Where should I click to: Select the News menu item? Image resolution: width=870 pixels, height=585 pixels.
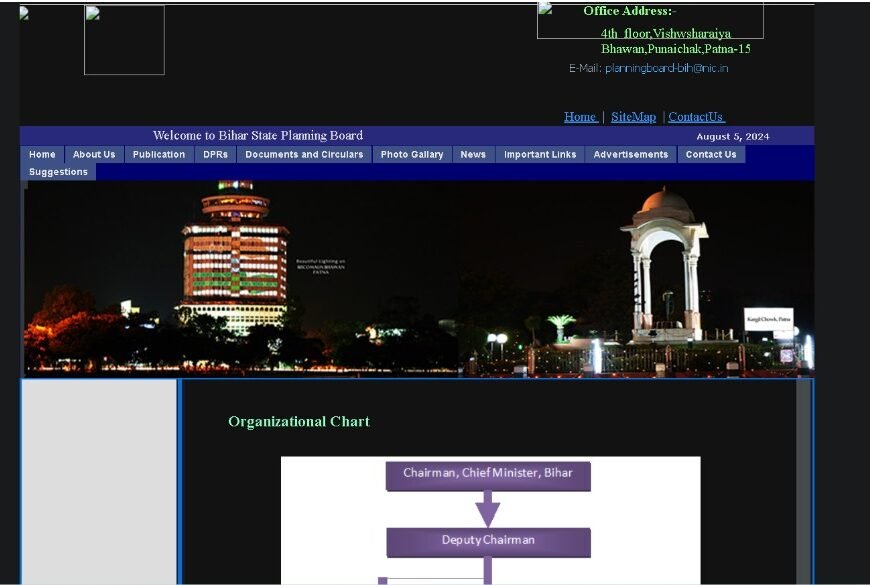[473, 154]
